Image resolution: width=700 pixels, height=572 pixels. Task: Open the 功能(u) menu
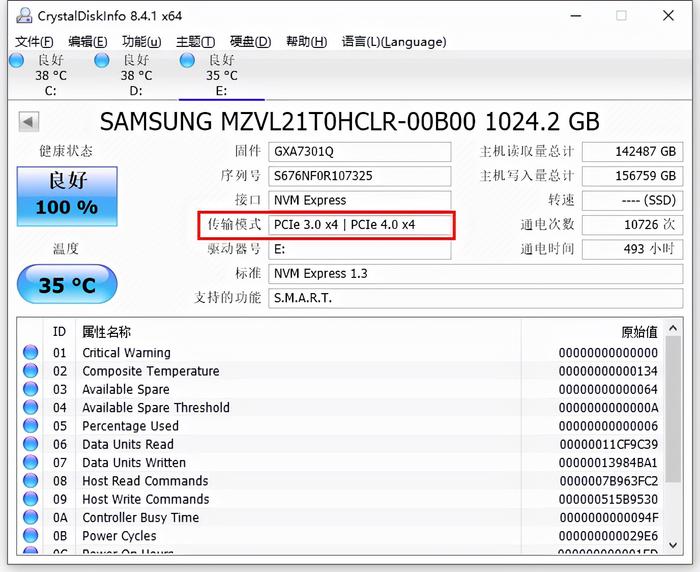coord(142,42)
